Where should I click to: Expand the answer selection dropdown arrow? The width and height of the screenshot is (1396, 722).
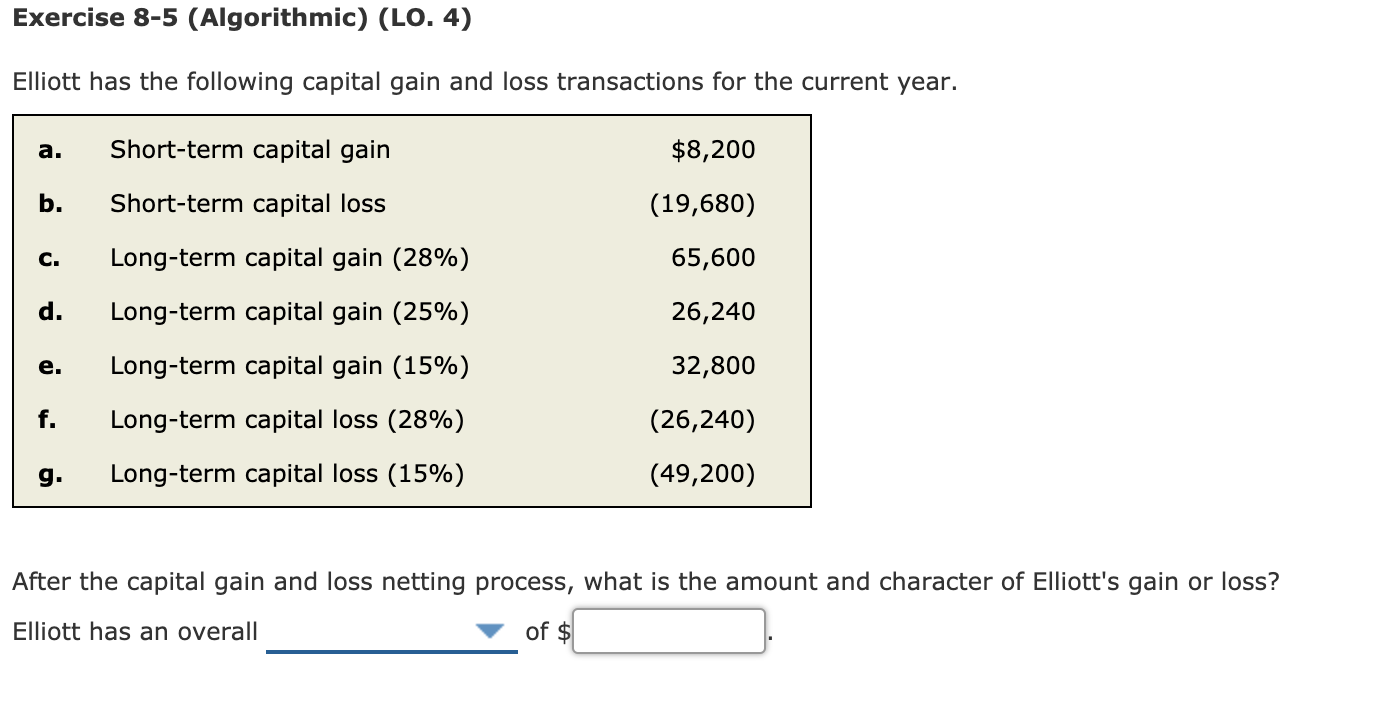(489, 629)
